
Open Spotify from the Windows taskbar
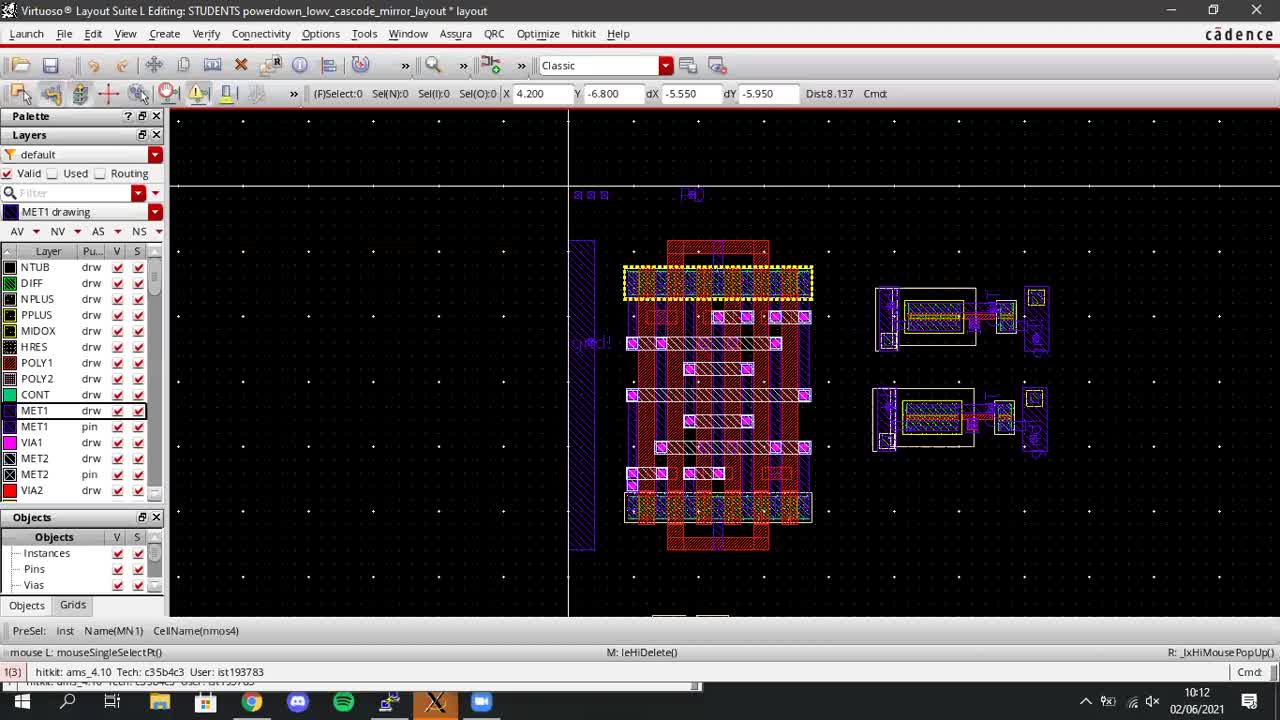coord(343,702)
